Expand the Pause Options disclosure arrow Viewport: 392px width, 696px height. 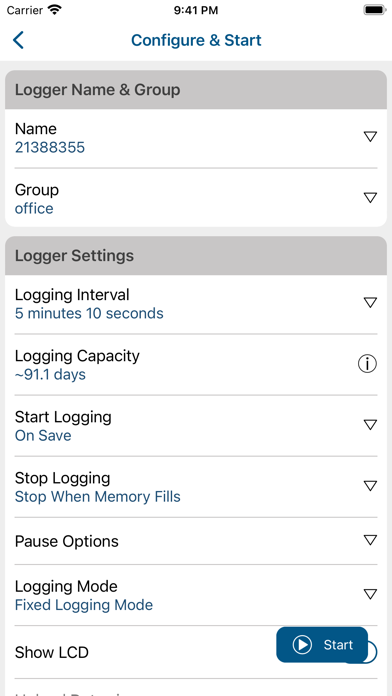click(370, 540)
